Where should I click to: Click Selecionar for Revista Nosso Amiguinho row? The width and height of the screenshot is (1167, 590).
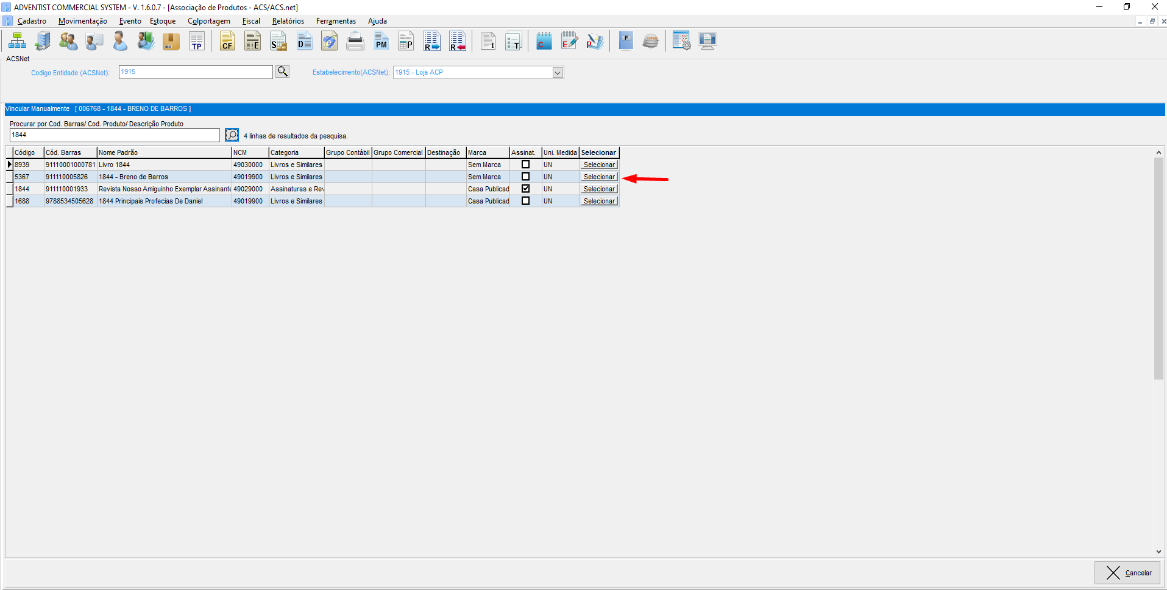coord(599,189)
